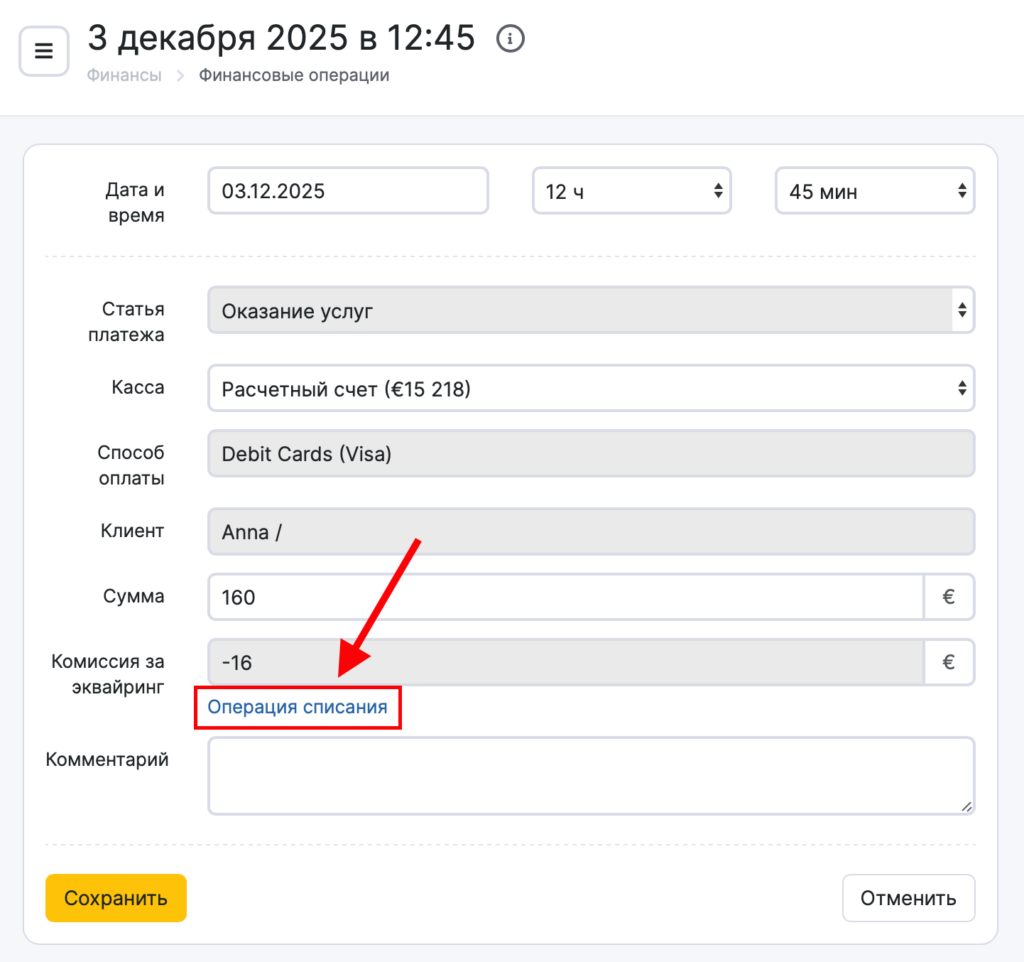Open the hamburger menu in the header
The width and height of the screenshot is (1024, 962).
tap(44, 51)
